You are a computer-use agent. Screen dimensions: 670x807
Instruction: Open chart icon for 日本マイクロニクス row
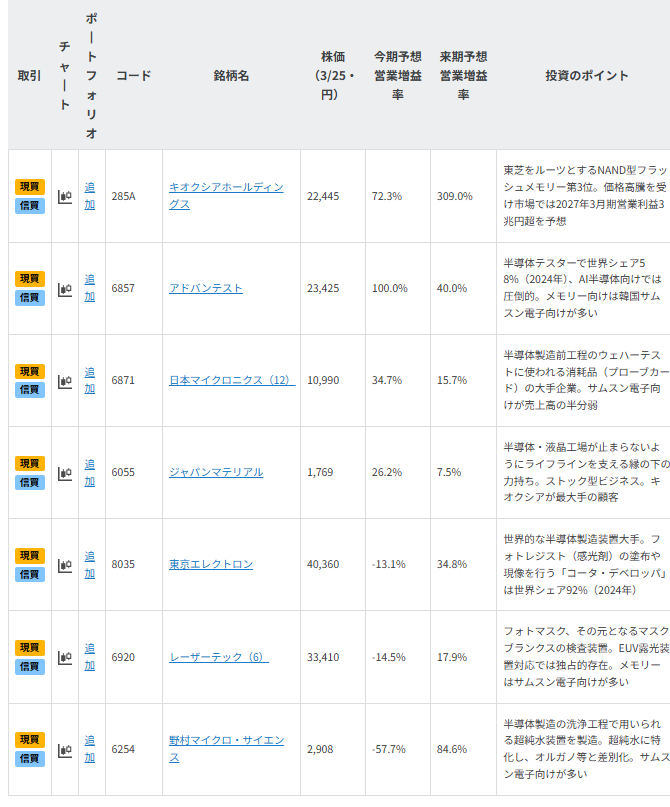pos(65,381)
